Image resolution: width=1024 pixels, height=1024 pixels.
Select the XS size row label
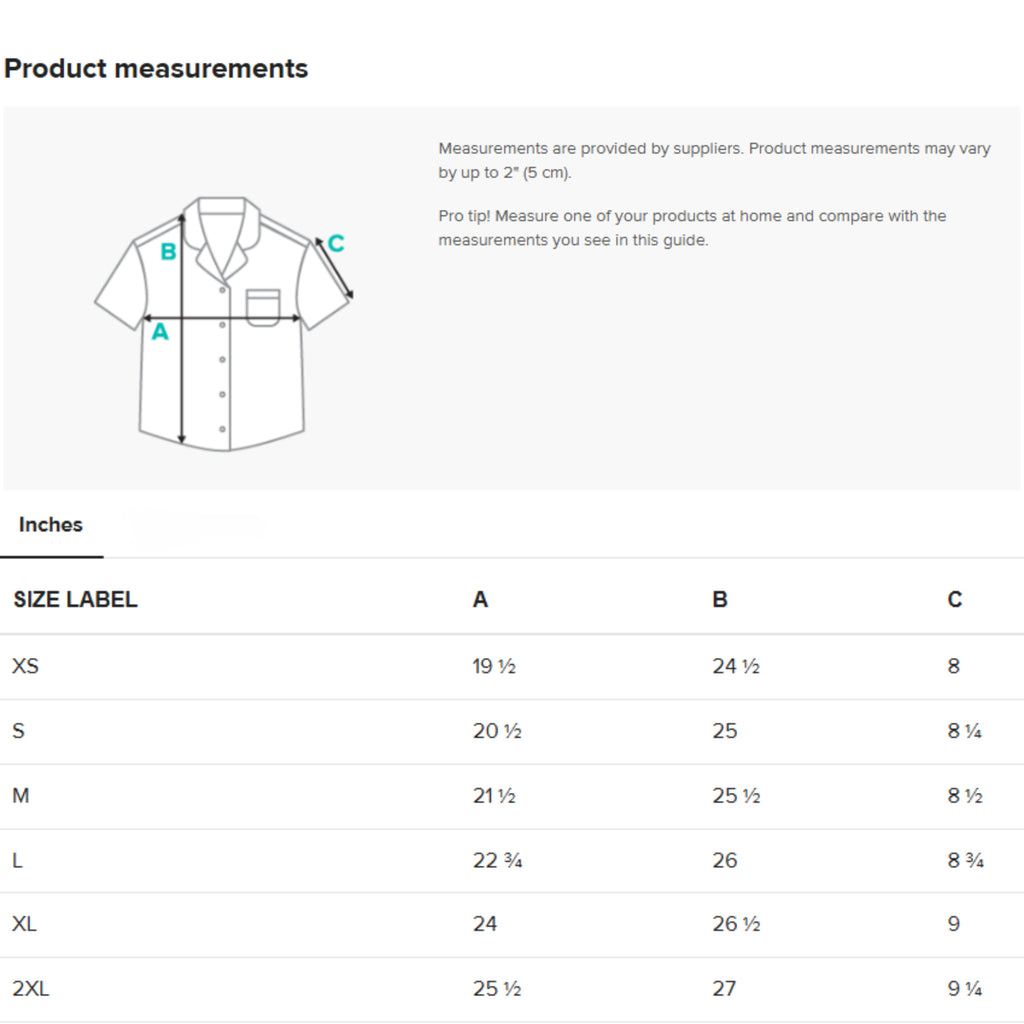(x=26, y=666)
